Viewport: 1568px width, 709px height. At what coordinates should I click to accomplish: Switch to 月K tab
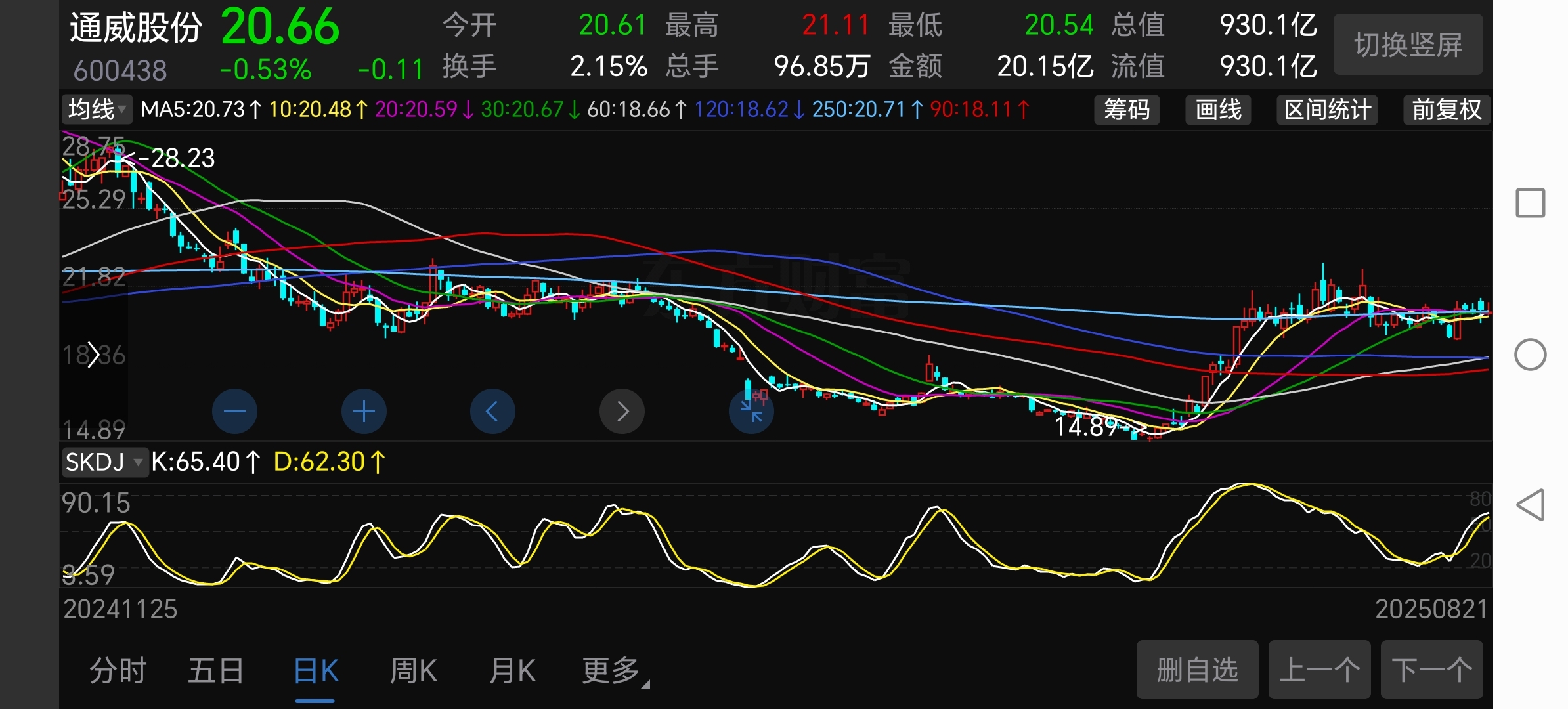512,671
